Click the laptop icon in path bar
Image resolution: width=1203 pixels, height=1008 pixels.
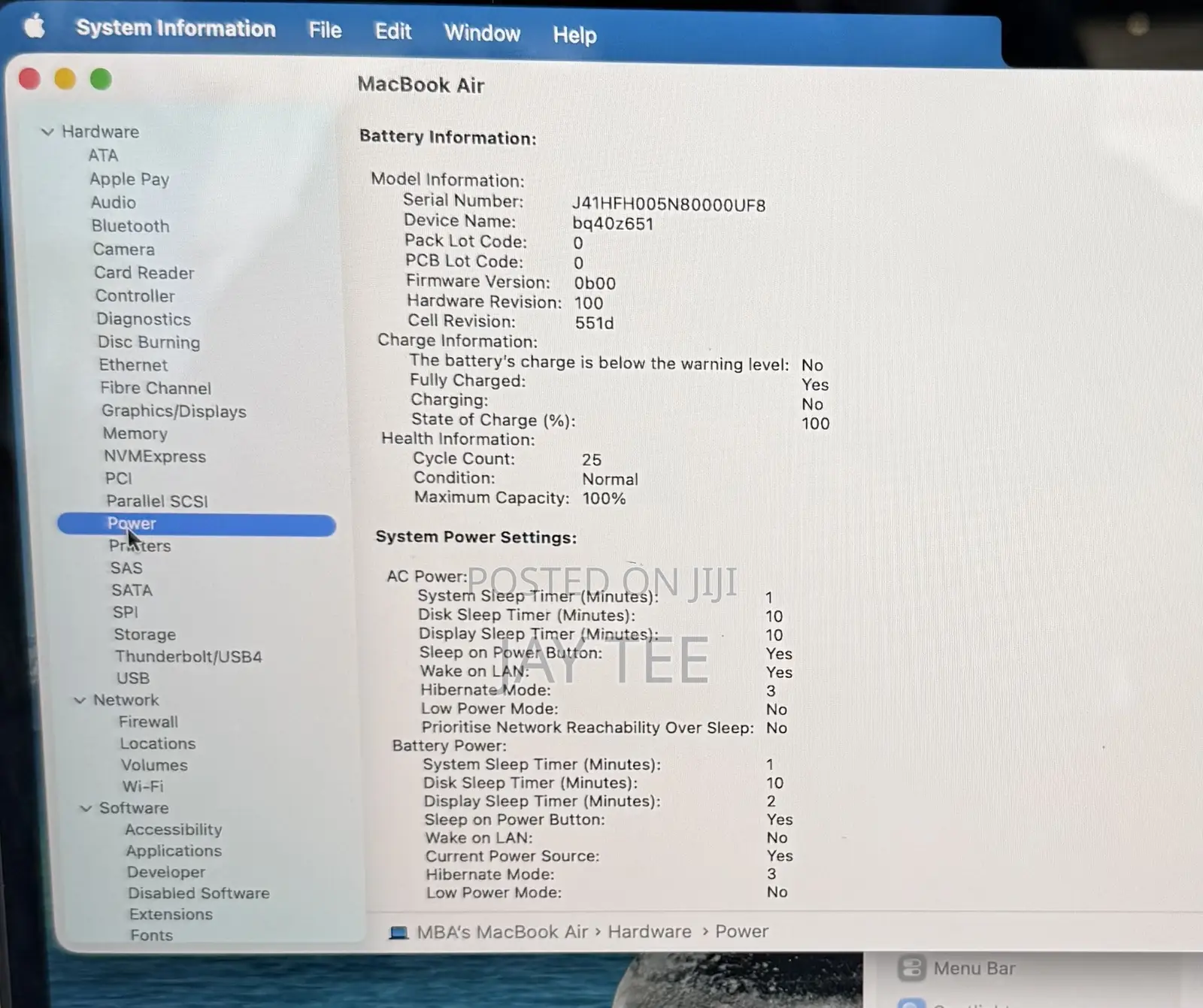point(398,933)
